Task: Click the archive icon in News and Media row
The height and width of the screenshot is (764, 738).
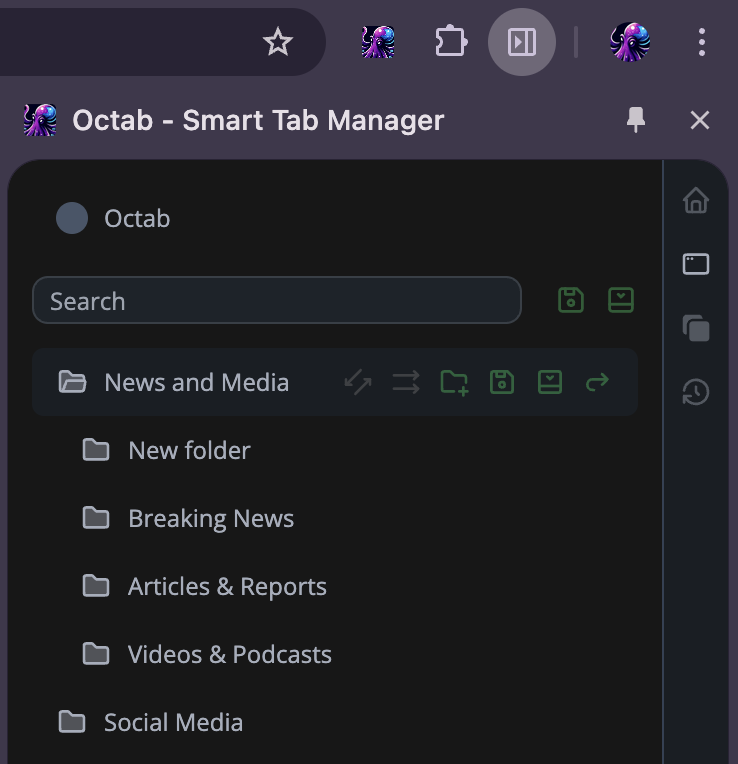Action: pos(550,382)
